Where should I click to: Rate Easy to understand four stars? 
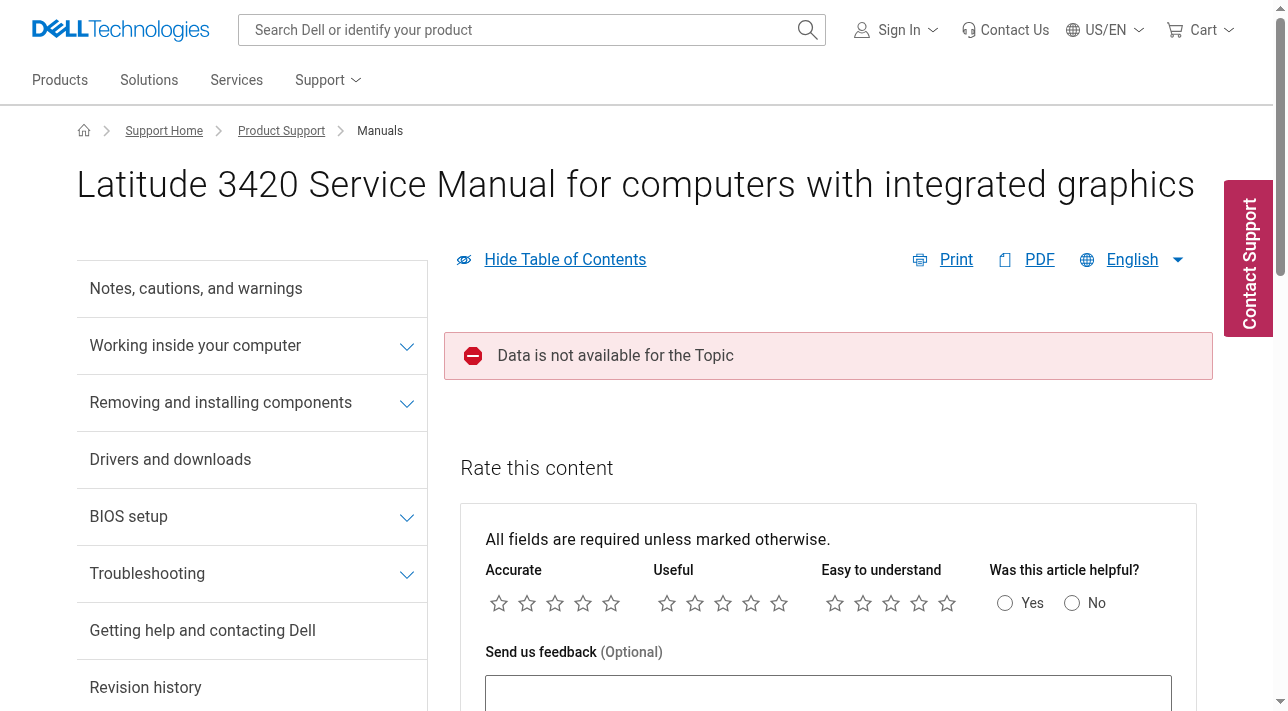[919, 603]
